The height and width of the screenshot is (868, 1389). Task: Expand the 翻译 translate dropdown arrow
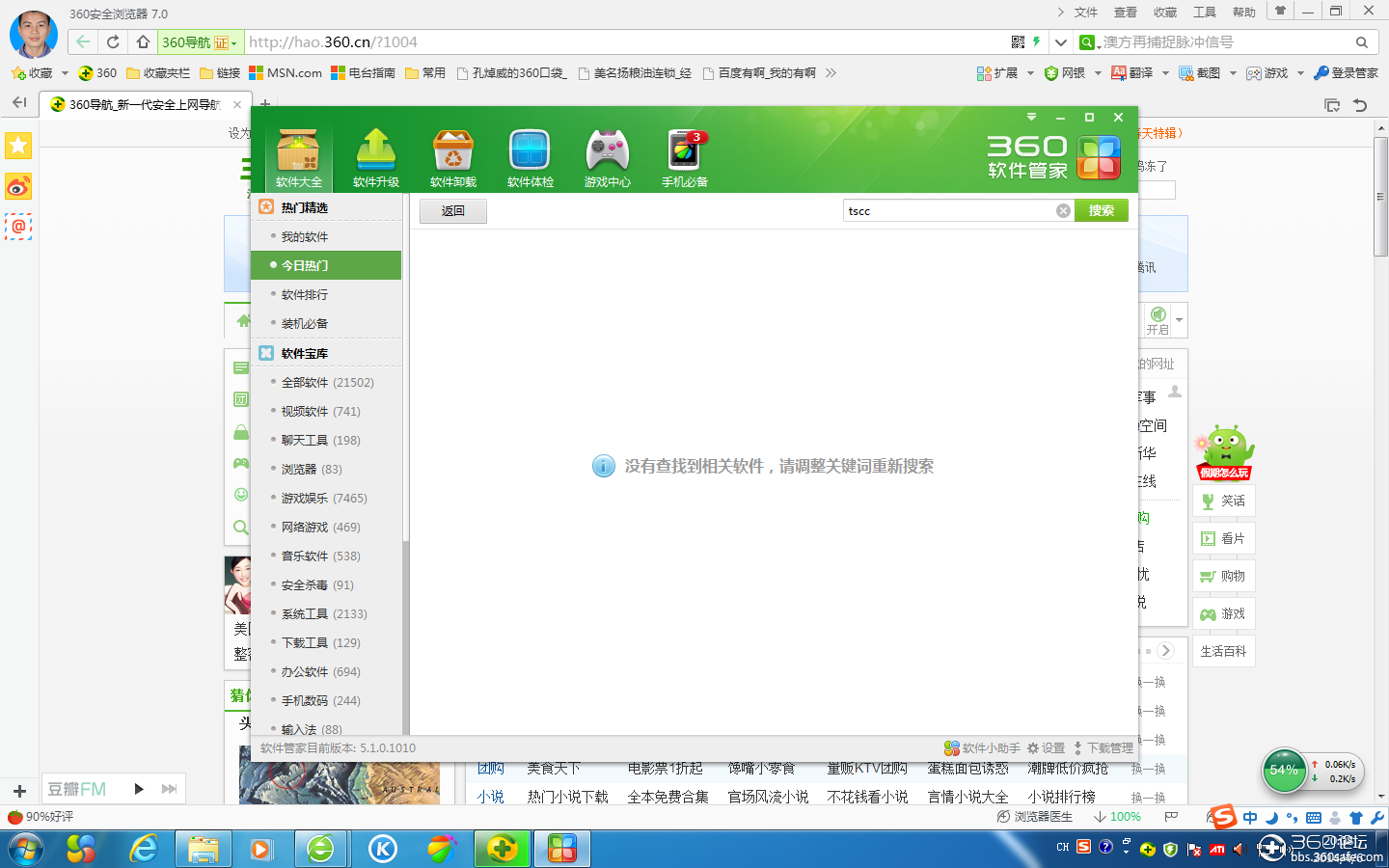click(x=1165, y=73)
